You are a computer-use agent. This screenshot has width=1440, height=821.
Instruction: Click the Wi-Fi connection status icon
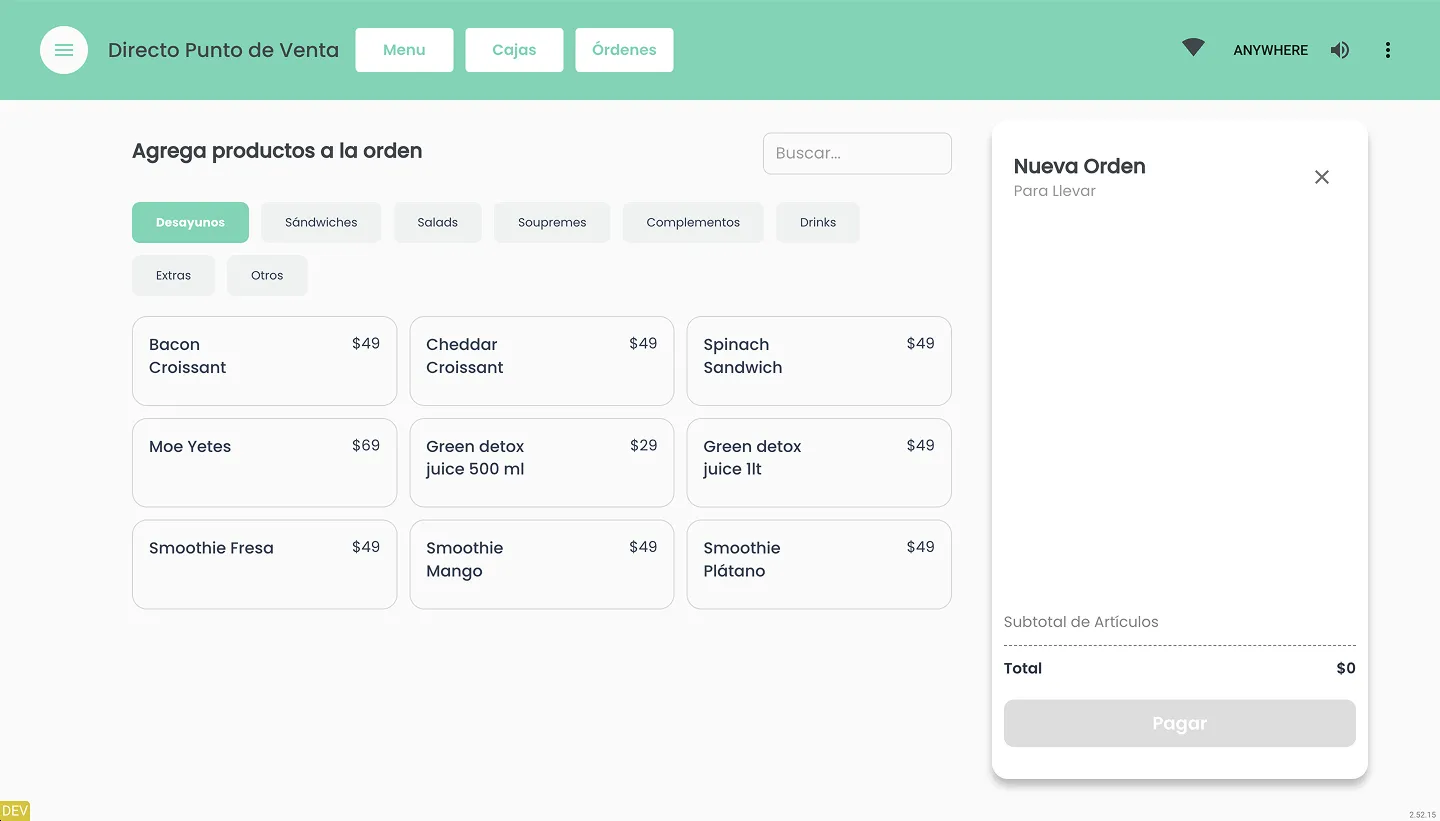point(1193,48)
